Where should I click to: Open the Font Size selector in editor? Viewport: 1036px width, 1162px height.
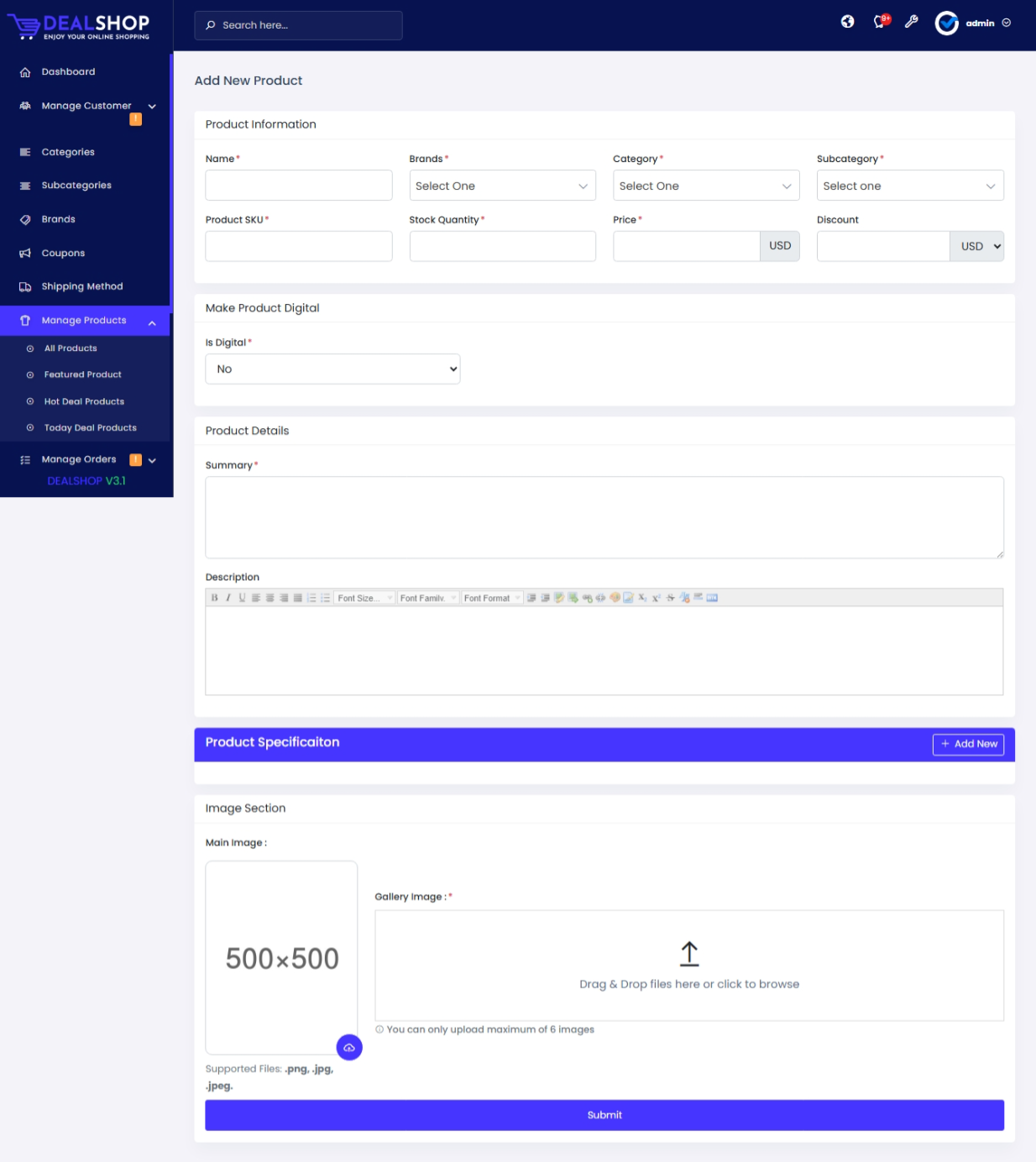click(x=364, y=598)
